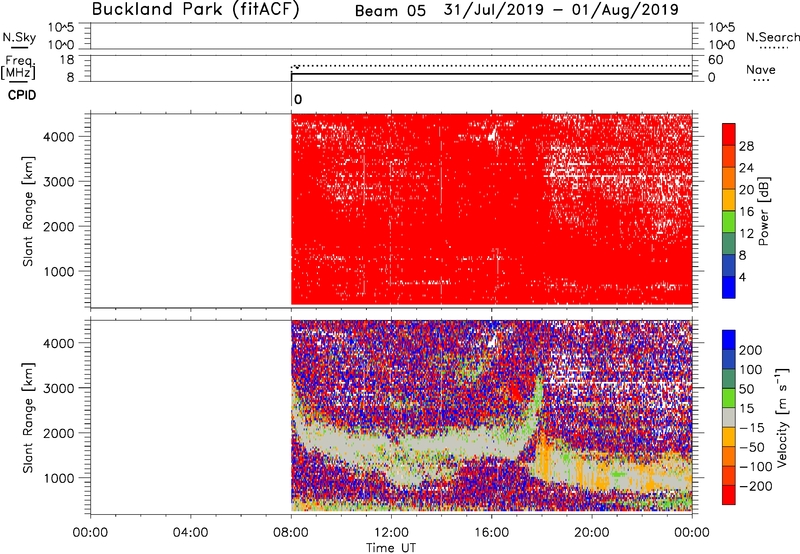This screenshot has width=800, height=554.
Task: Click the 10^5 tick on N.Sky axis
Action: 61,27
